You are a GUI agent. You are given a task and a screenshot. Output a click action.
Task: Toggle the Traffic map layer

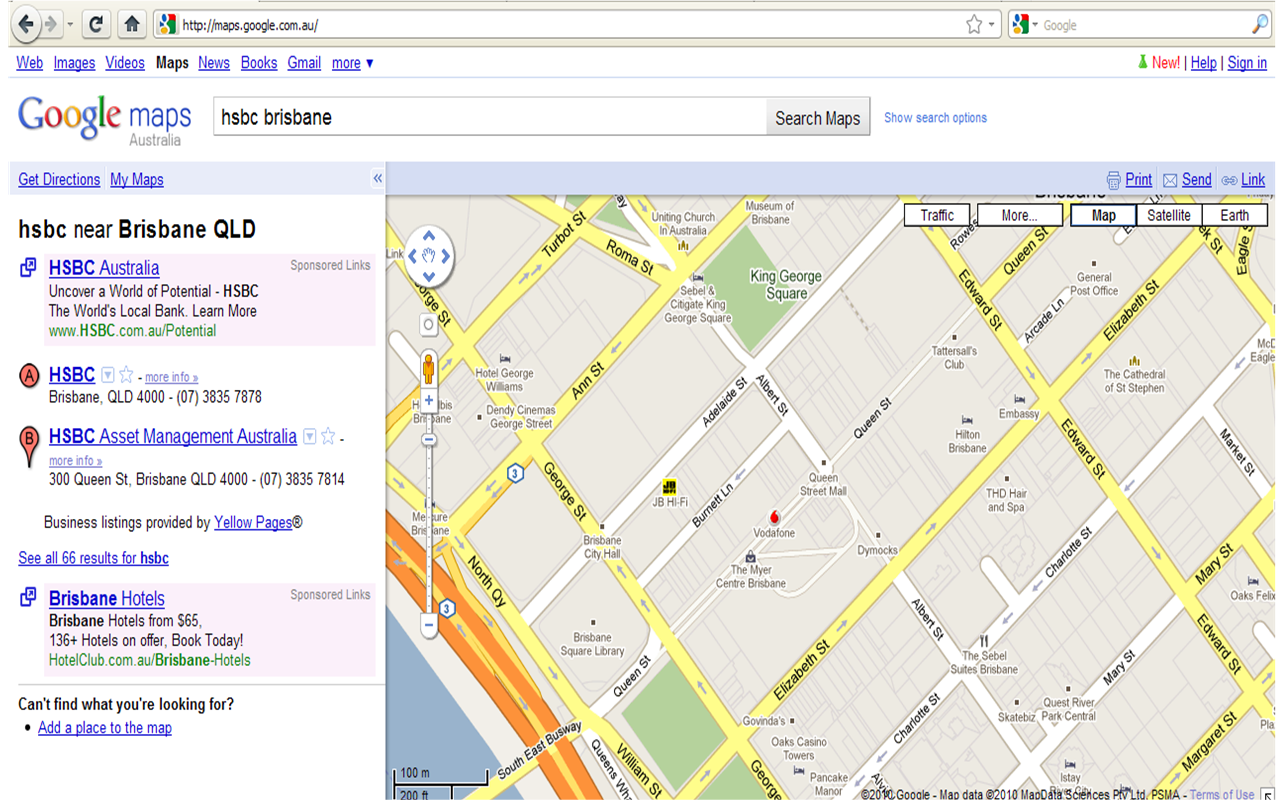[937, 215]
